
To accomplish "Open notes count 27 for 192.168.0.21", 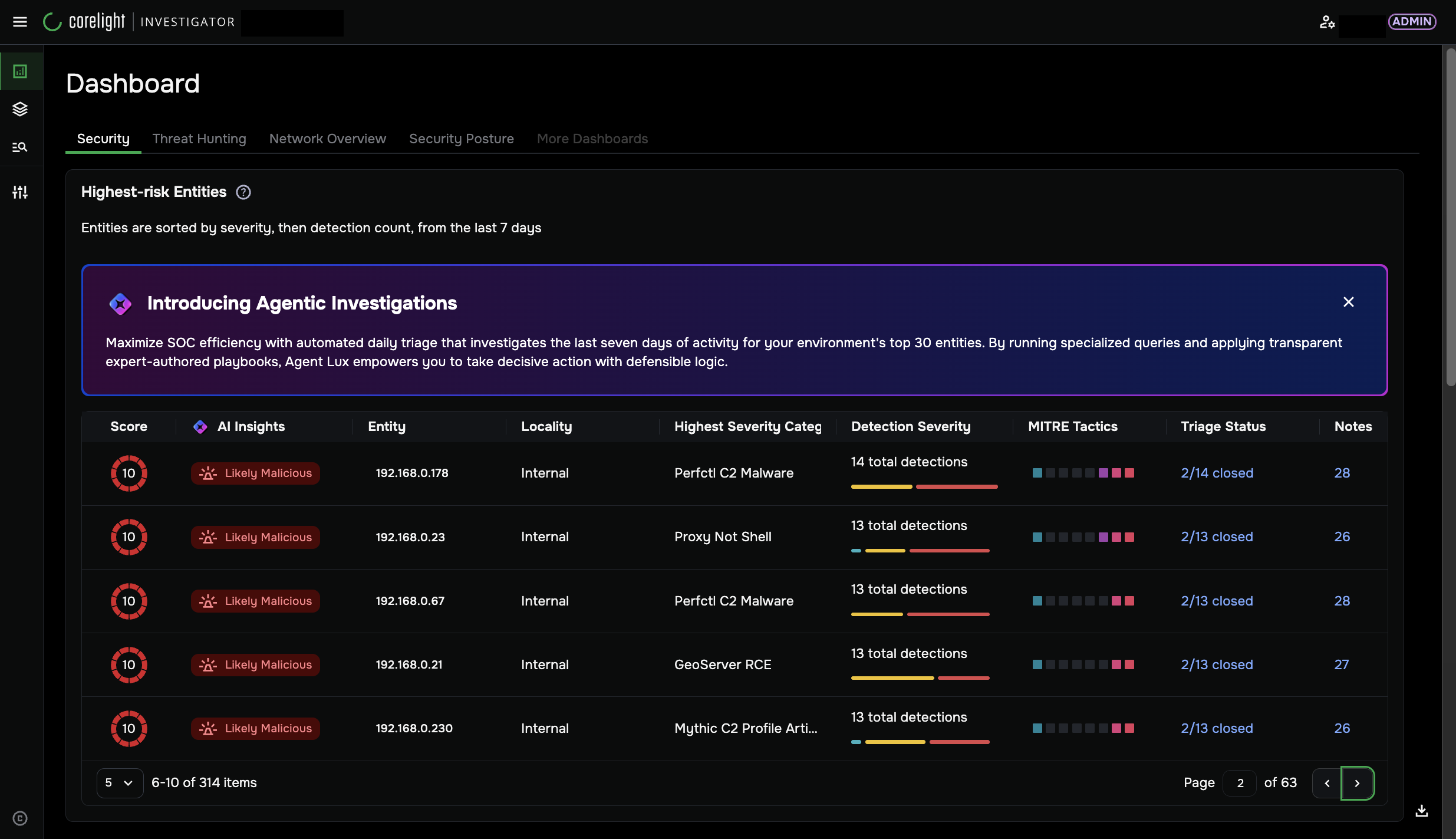I will coord(1342,665).
